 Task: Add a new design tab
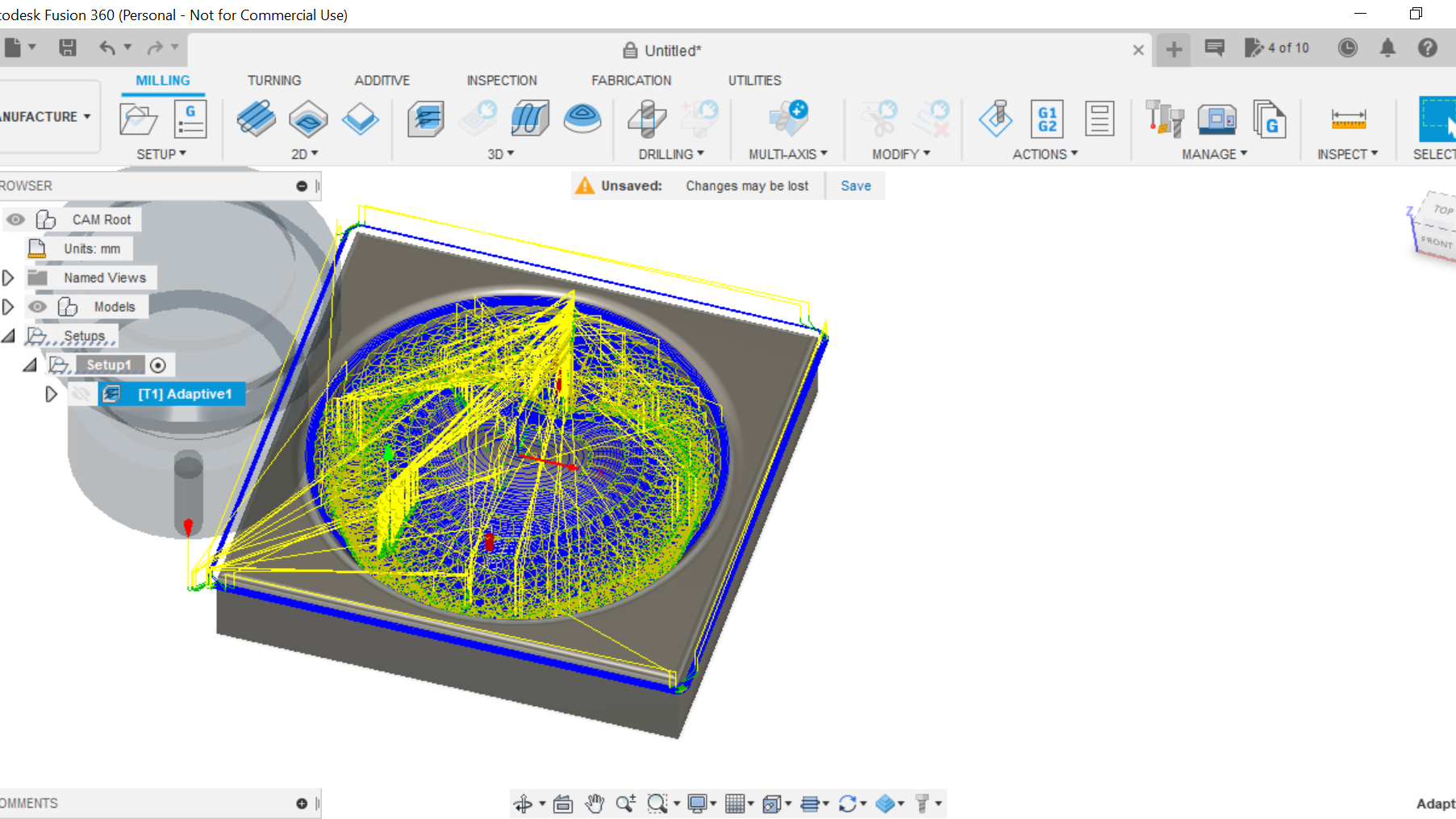[1174, 49]
